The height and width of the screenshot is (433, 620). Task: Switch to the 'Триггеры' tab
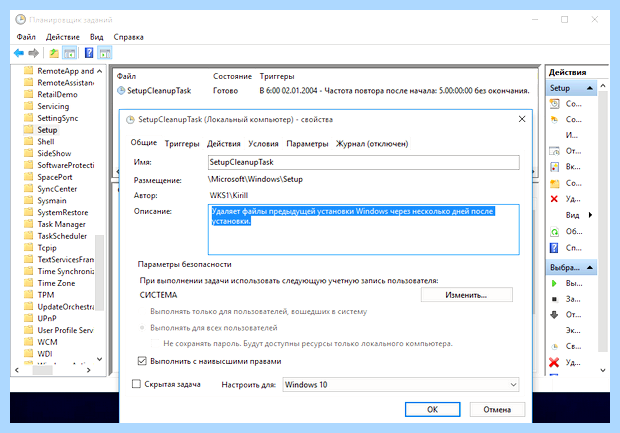182,144
